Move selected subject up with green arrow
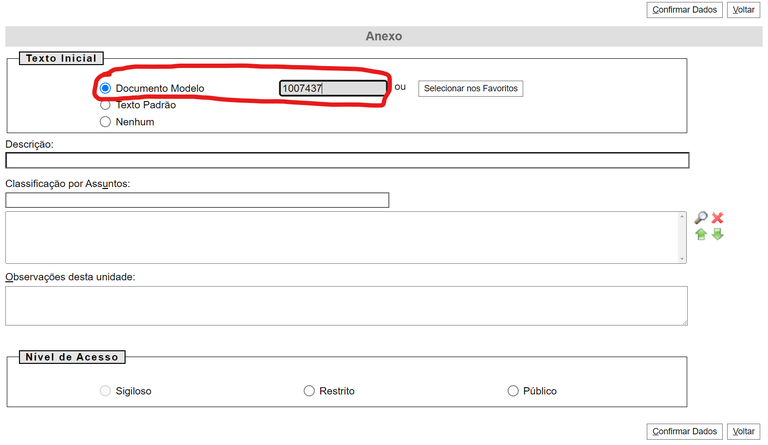This screenshot has width=768, height=445. [701, 234]
